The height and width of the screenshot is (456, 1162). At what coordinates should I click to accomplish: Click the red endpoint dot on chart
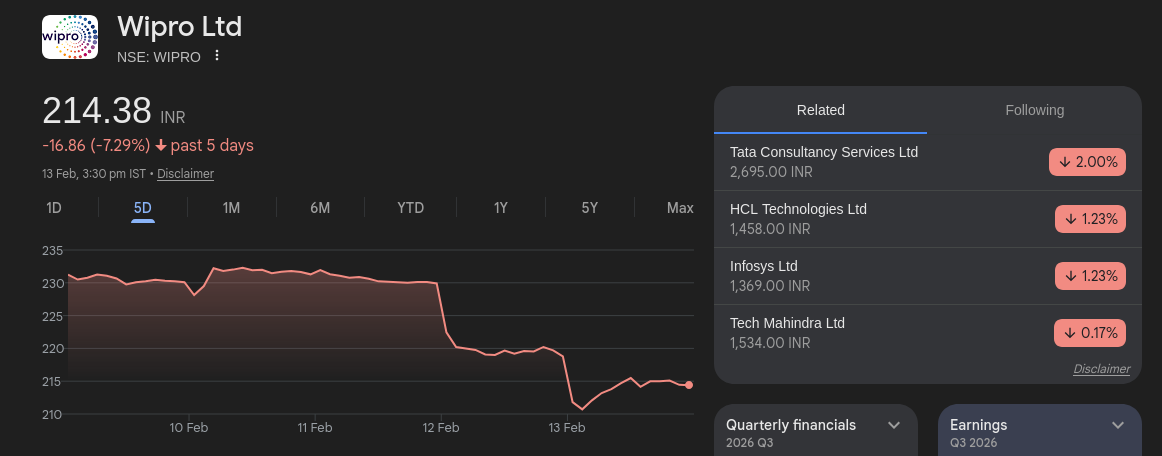689,385
